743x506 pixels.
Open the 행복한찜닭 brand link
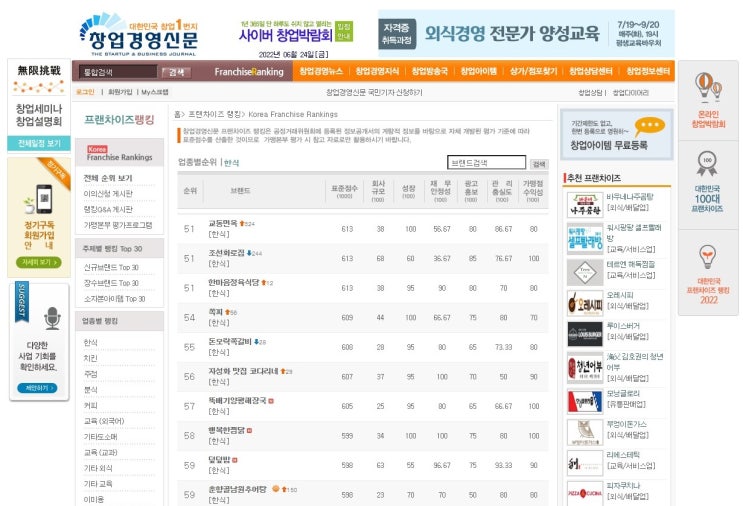coord(227,430)
